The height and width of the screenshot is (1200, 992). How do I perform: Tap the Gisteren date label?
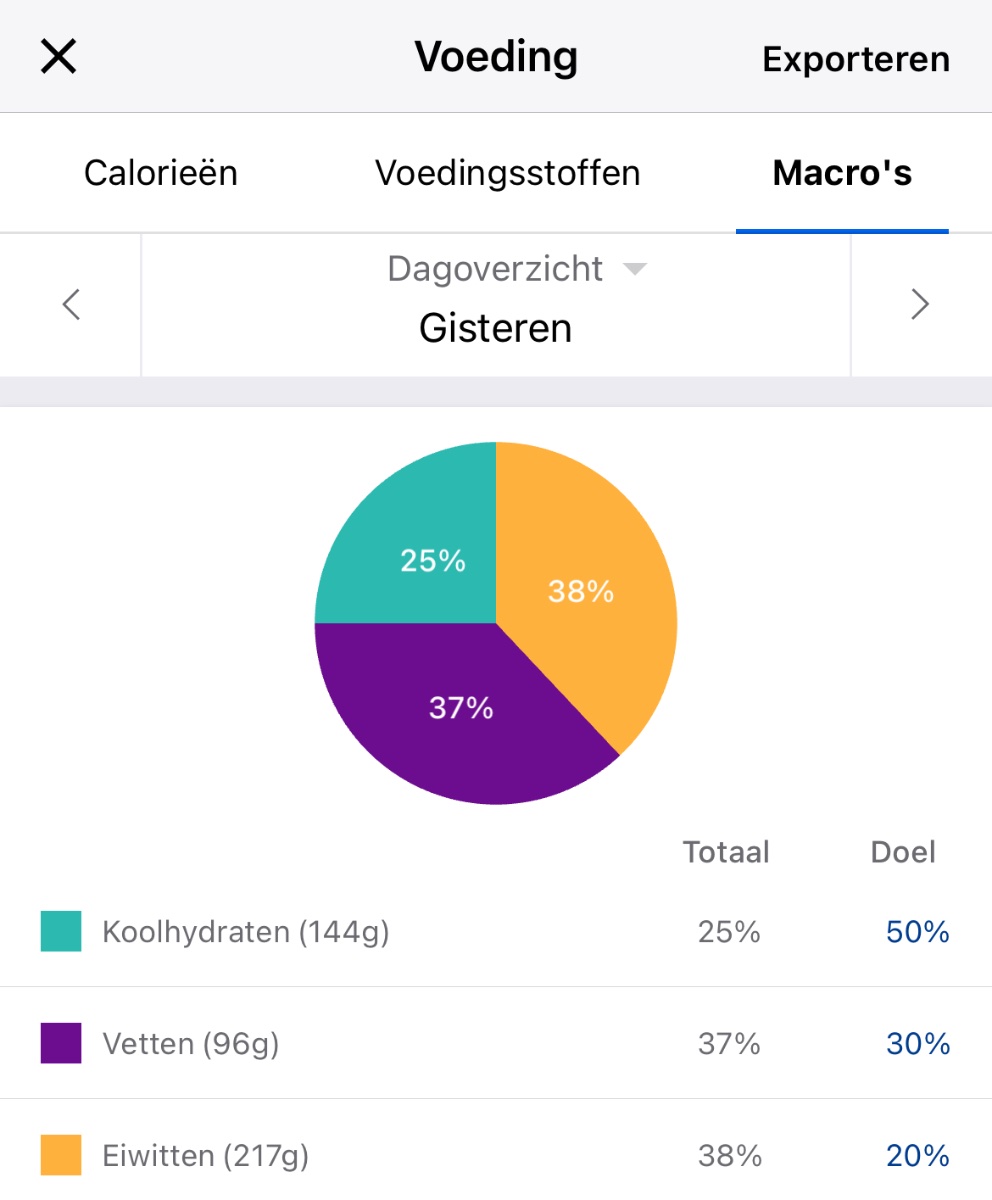tap(495, 328)
